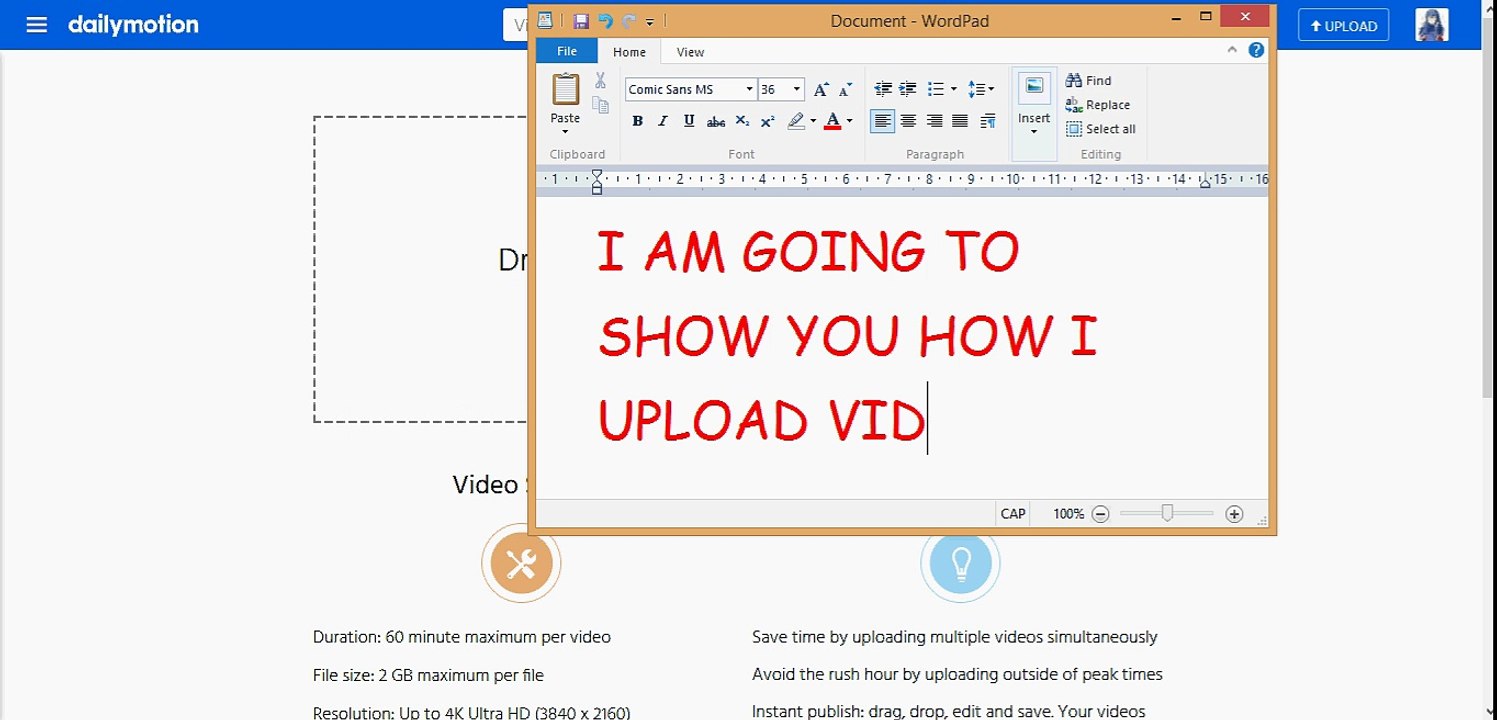Copy selection using the copy icon
Image resolution: width=1497 pixels, height=720 pixels.
pyautogui.click(x=600, y=104)
